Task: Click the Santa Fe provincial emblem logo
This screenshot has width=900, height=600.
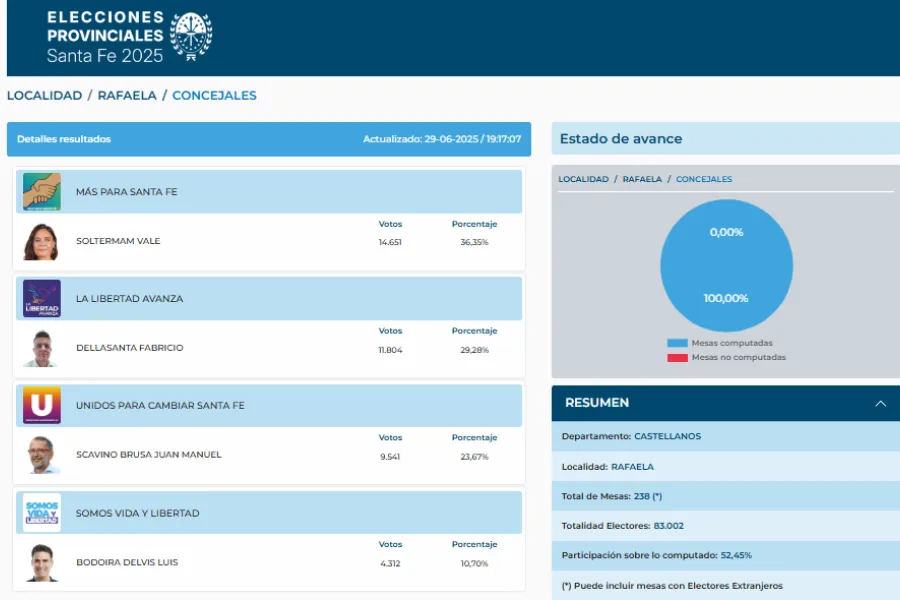Action: click(x=191, y=37)
